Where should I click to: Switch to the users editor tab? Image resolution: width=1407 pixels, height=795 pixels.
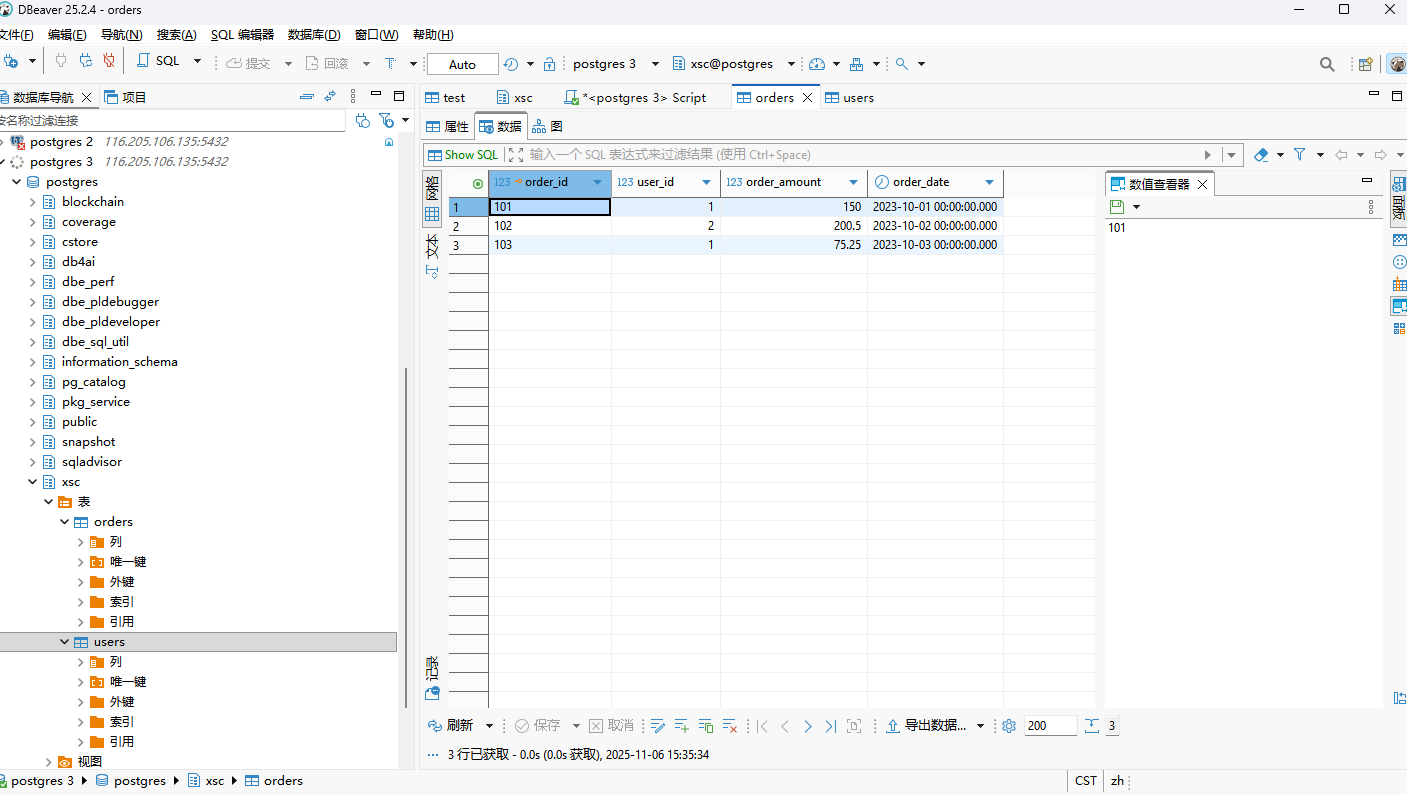[849, 97]
